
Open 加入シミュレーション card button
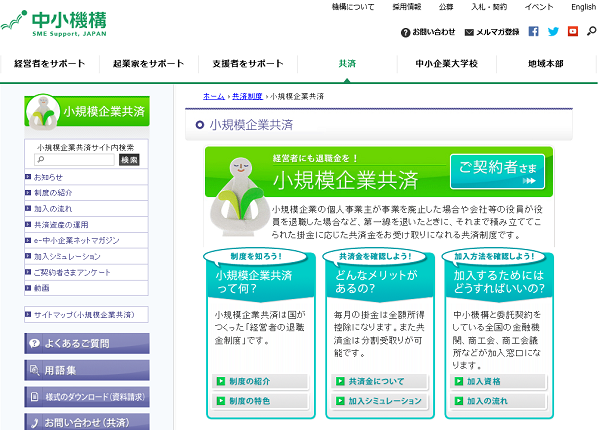click(379, 401)
